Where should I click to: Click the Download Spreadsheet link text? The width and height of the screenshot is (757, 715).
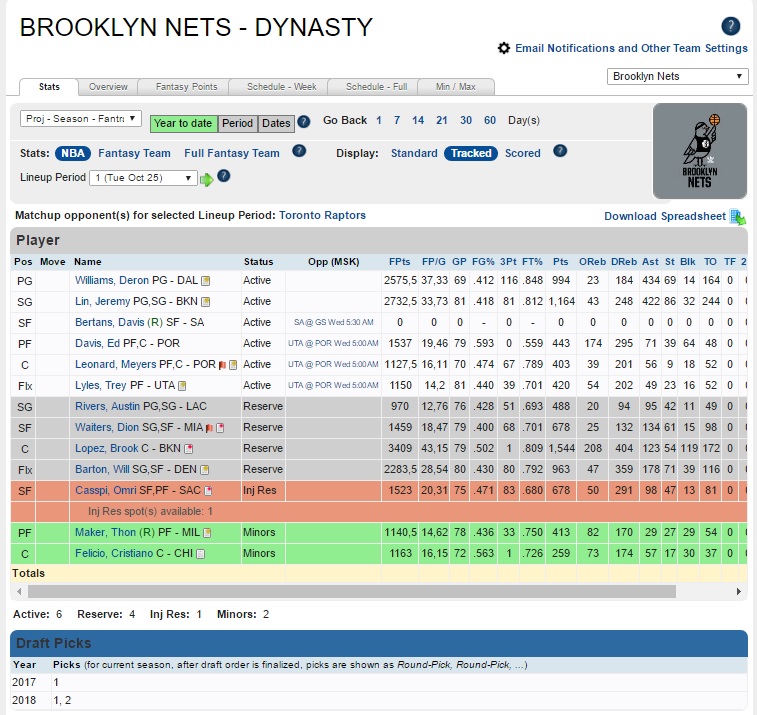665,216
